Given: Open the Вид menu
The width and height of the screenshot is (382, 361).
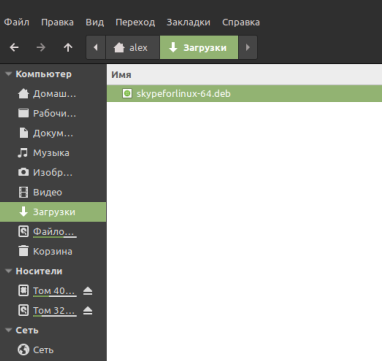Looking at the screenshot, I should coord(95,22).
